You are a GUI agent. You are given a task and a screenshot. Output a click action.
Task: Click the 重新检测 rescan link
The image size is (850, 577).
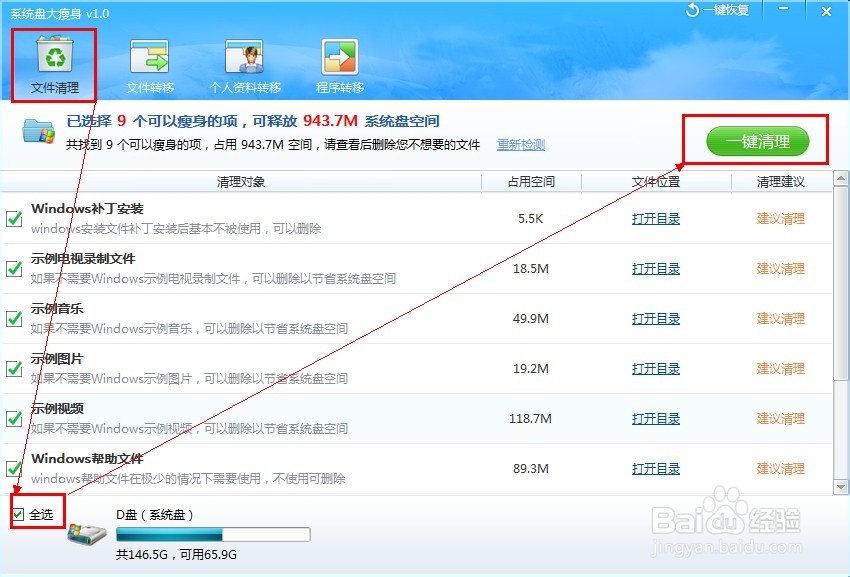(521, 144)
